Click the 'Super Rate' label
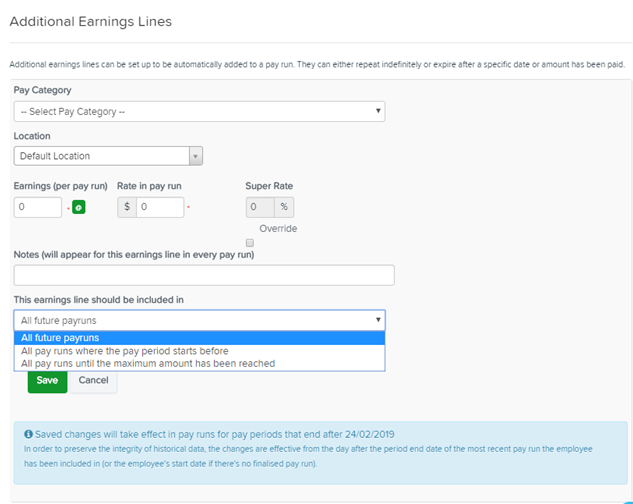 (269, 186)
